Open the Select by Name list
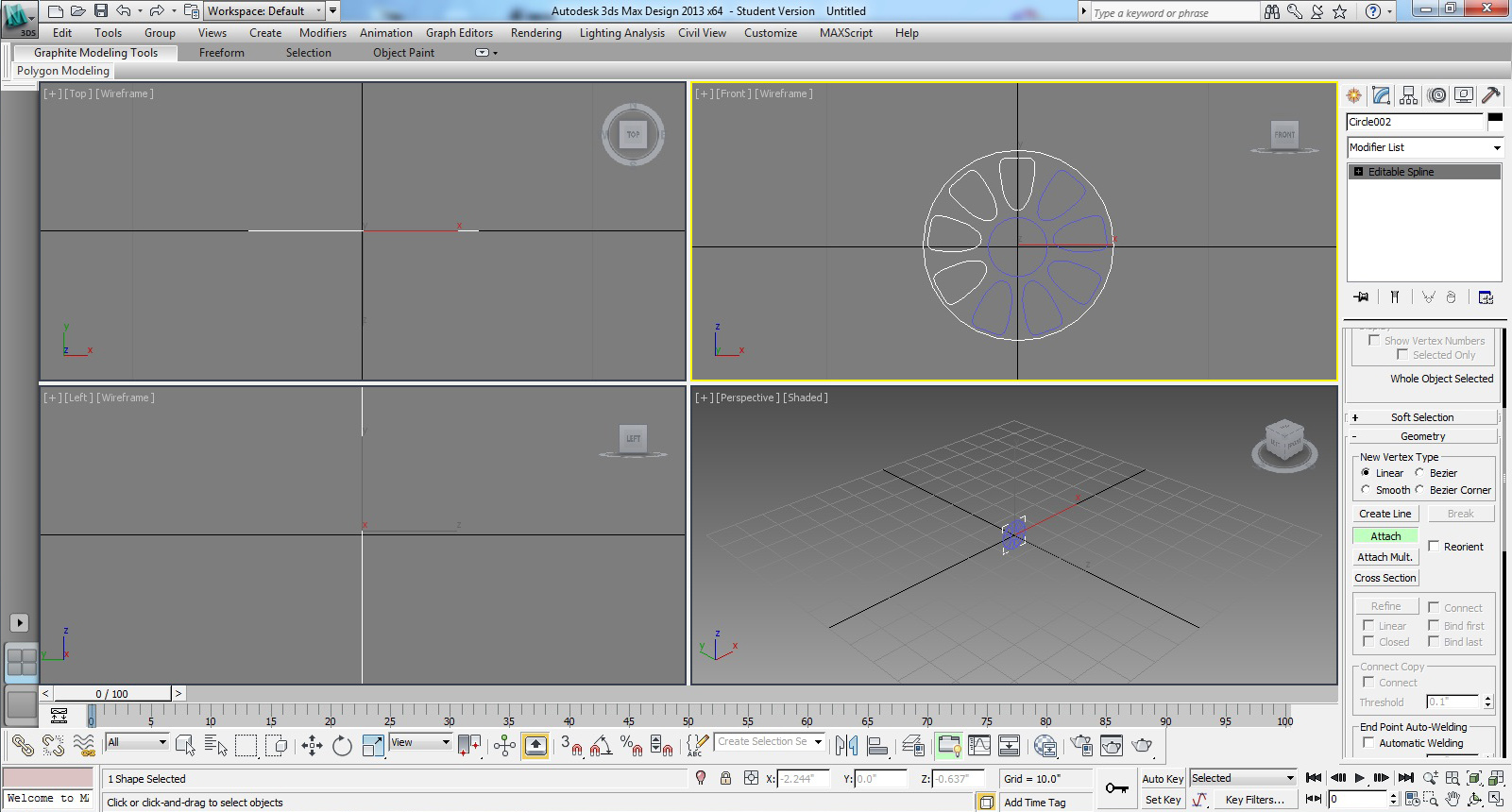This screenshot has height=812, width=1512. coord(216,746)
